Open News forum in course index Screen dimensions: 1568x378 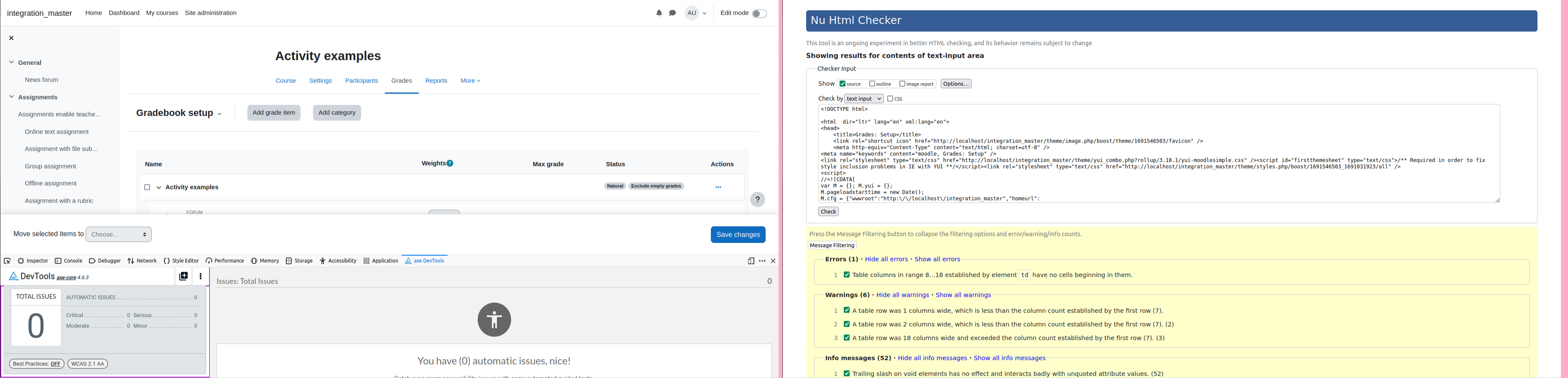tap(41, 80)
